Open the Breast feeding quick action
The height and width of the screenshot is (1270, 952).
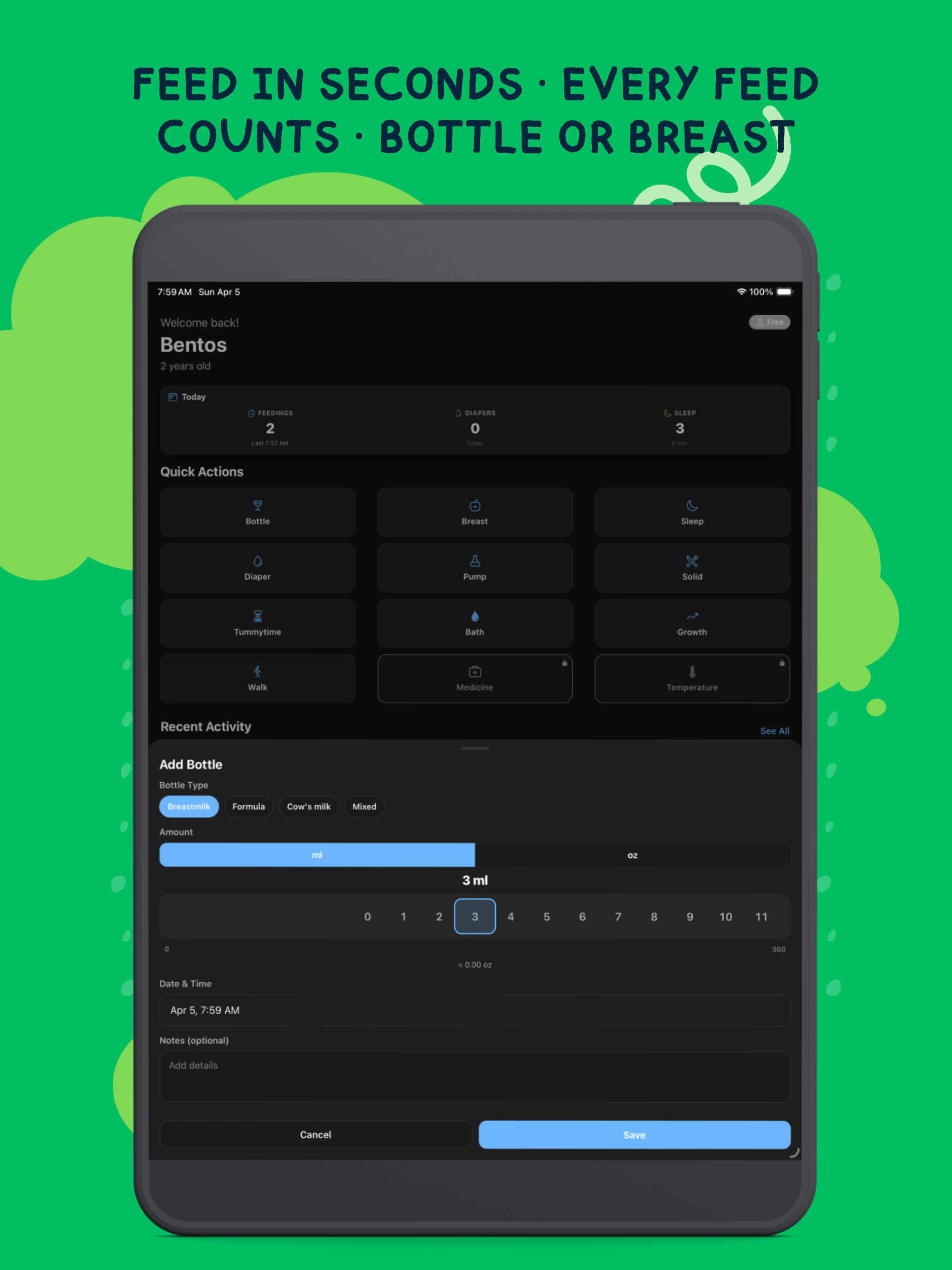tap(474, 512)
